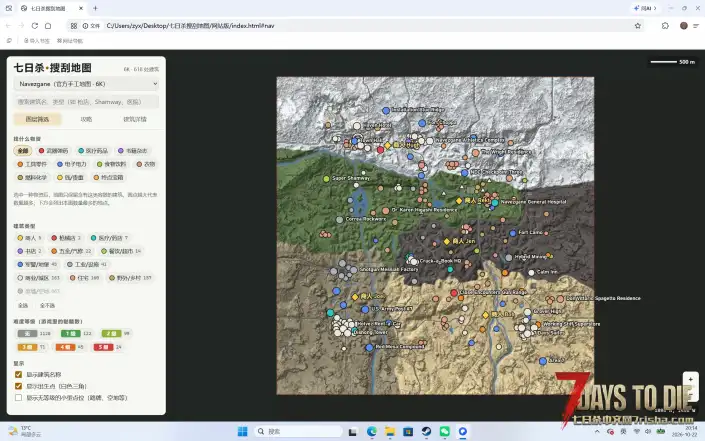This screenshot has width=705, height=441.
Task: Click the Super Shamway green map marker
Action: pyautogui.click(x=326, y=178)
